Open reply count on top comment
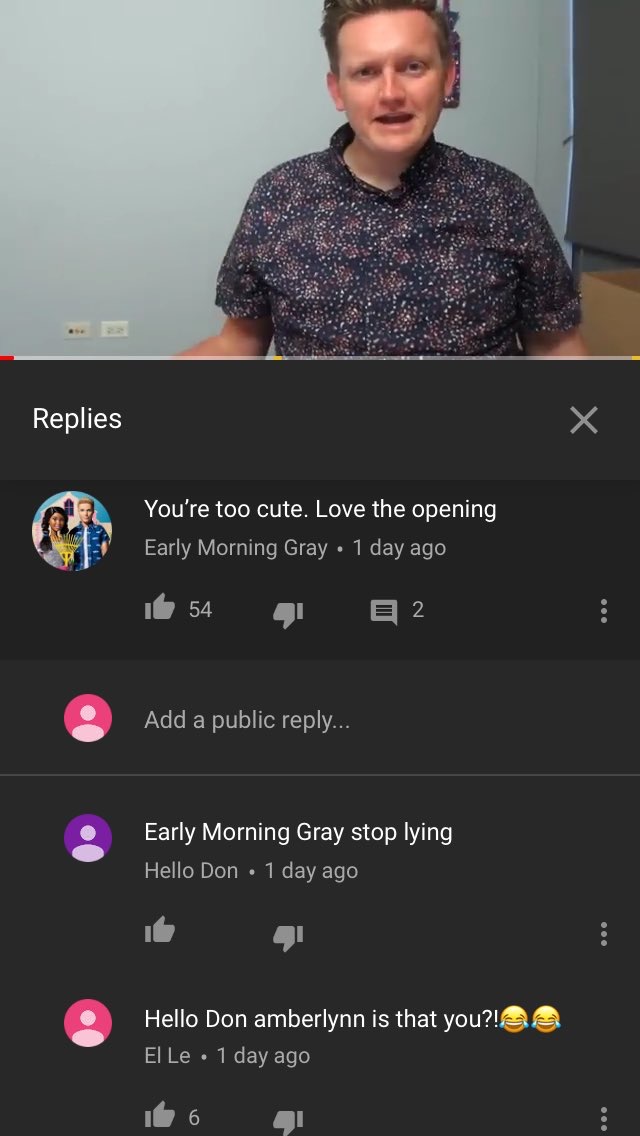 click(x=397, y=611)
